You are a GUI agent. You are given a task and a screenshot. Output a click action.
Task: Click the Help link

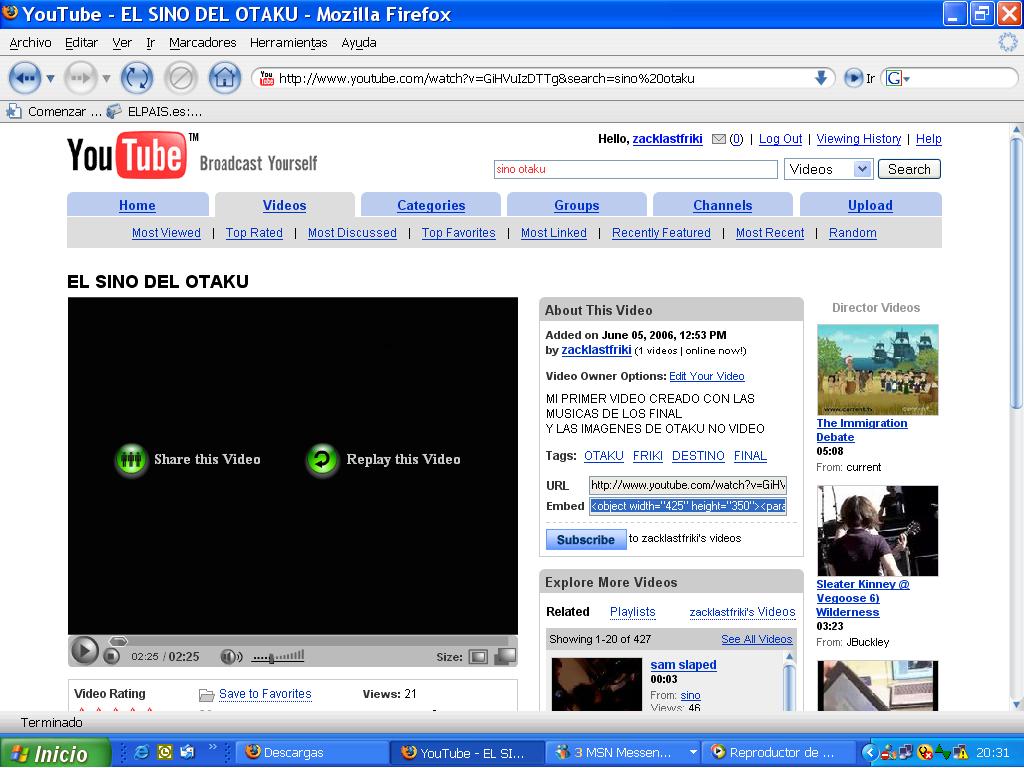(x=929, y=138)
